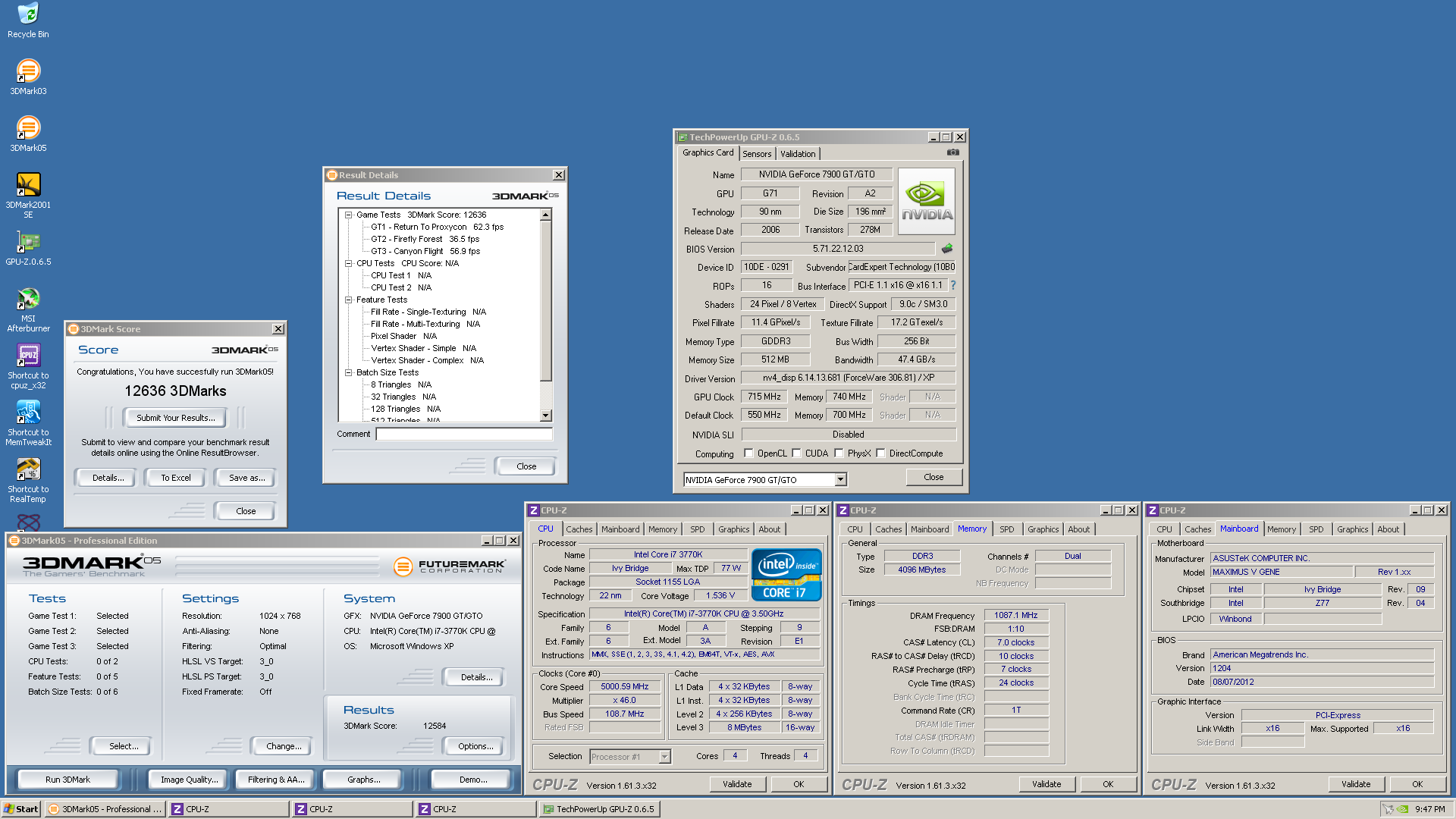This screenshot has height=819, width=1456.
Task: Click the To Excel button
Action: click(x=175, y=478)
